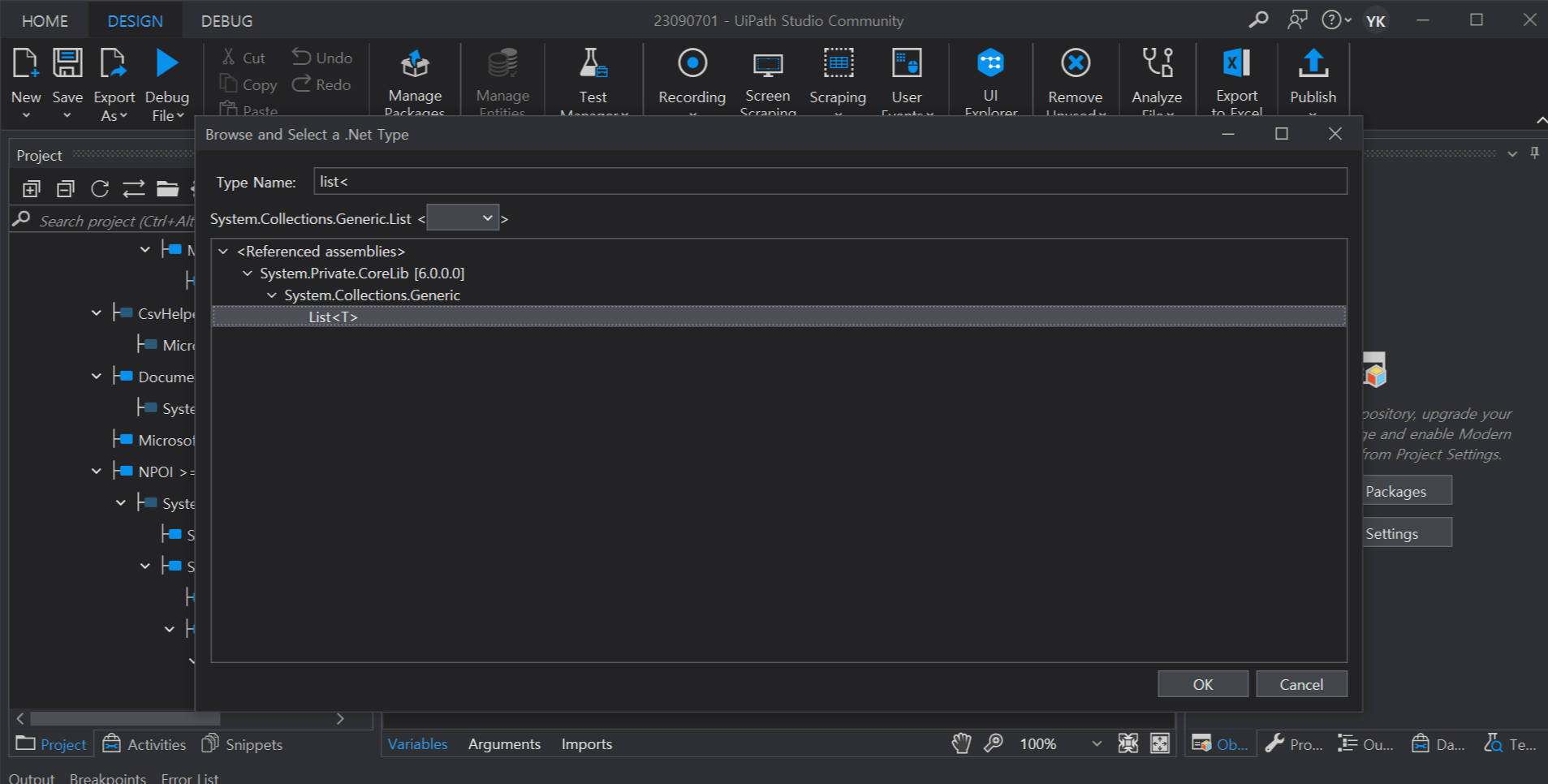This screenshot has width=1548, height=784.
Task: Open User Events tool
Action: tap(907, 81)
